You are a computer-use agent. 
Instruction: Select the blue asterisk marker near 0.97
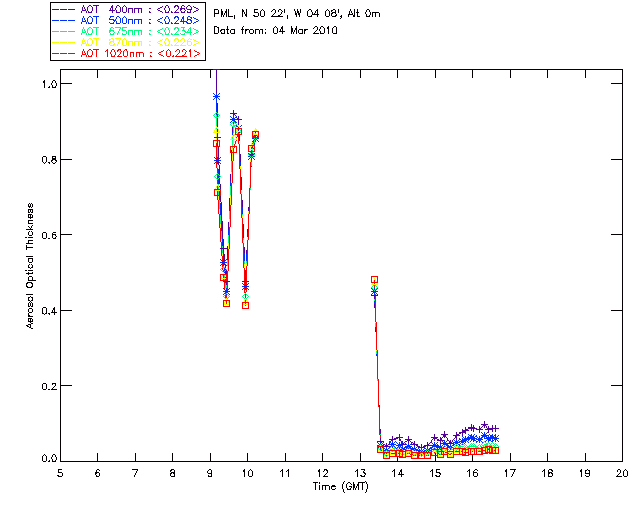click(x=216, y=97)
